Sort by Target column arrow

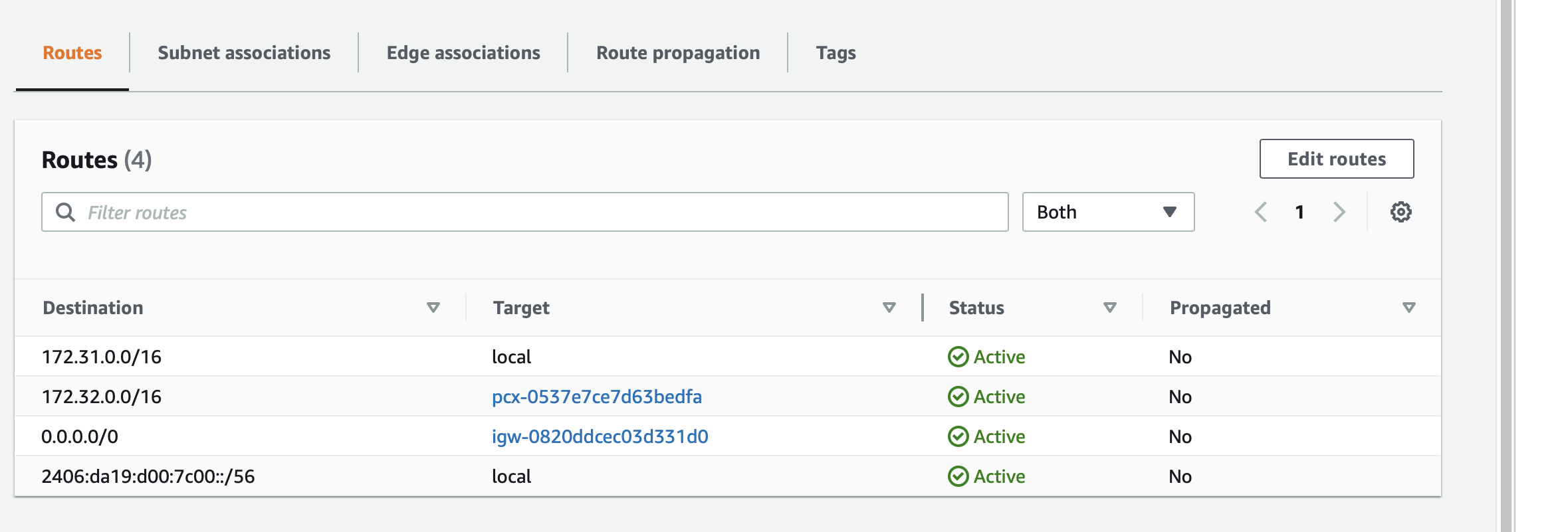click(x=889, y=308)
